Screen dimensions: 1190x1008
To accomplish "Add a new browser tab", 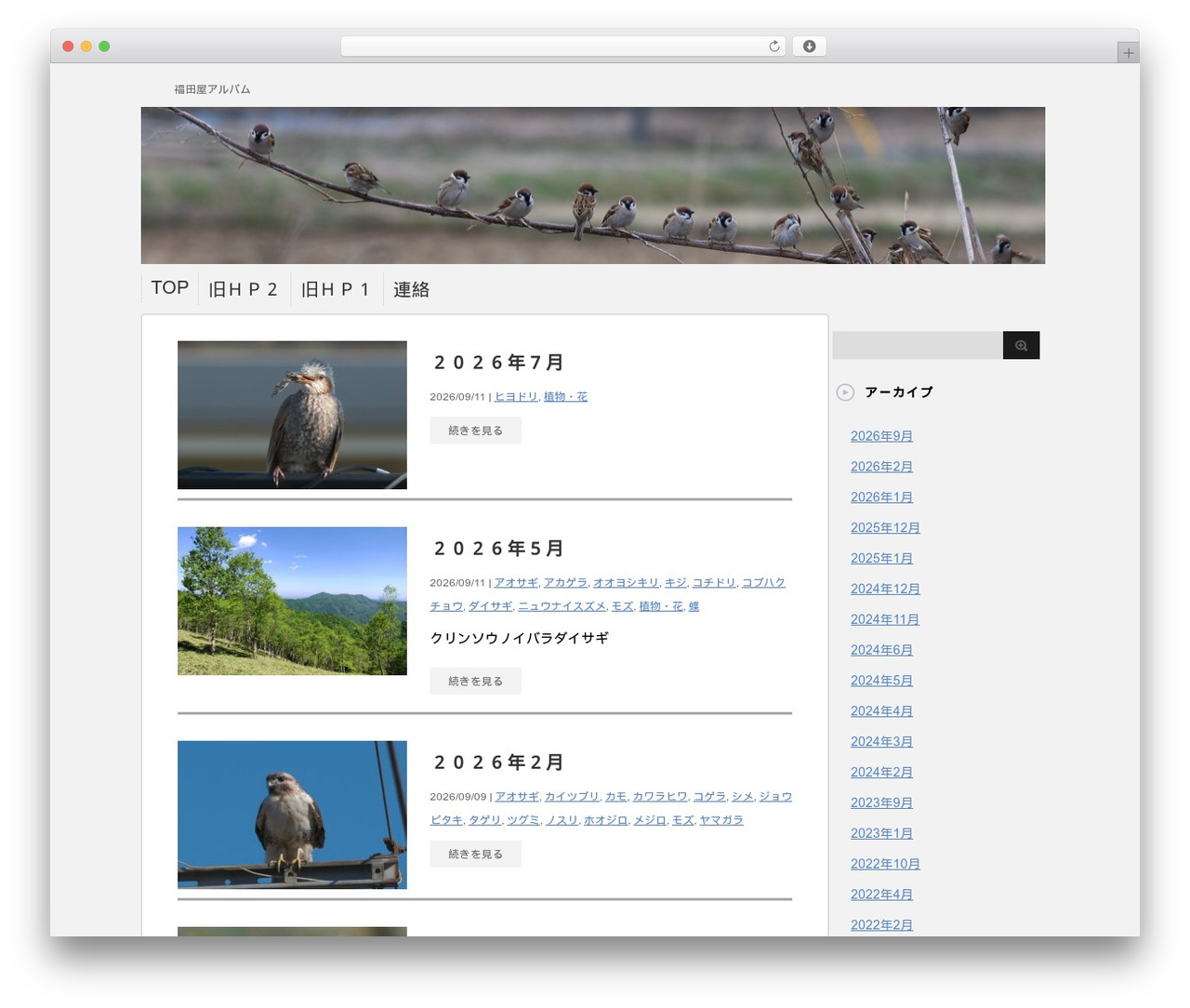I will [1128, 53].
